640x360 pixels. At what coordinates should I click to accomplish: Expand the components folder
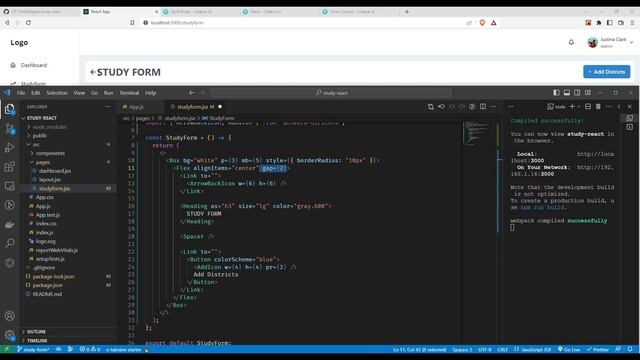(50, 153)
